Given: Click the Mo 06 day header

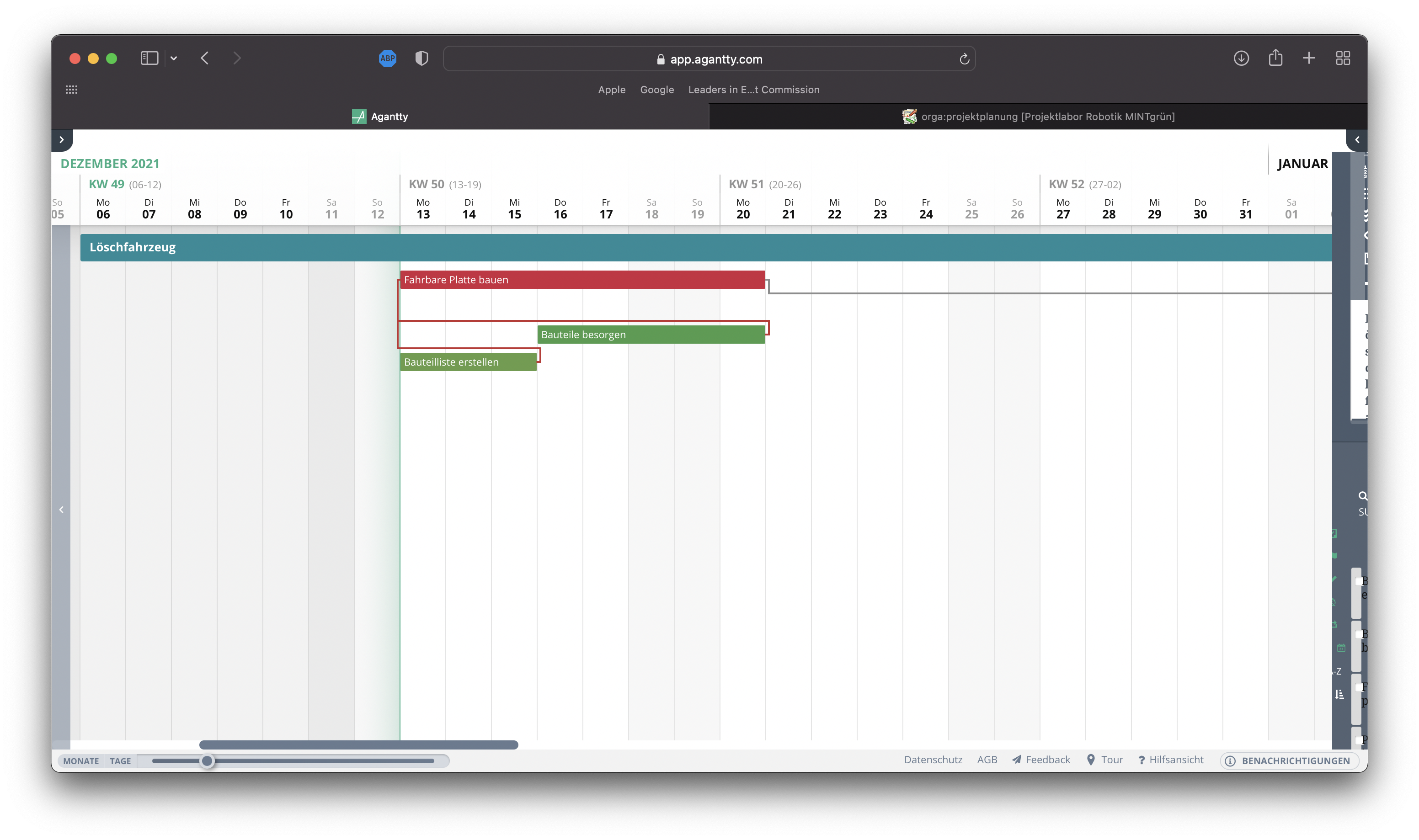Looking at the screenshot, I should pyautogui.click(x=103, y=209).
